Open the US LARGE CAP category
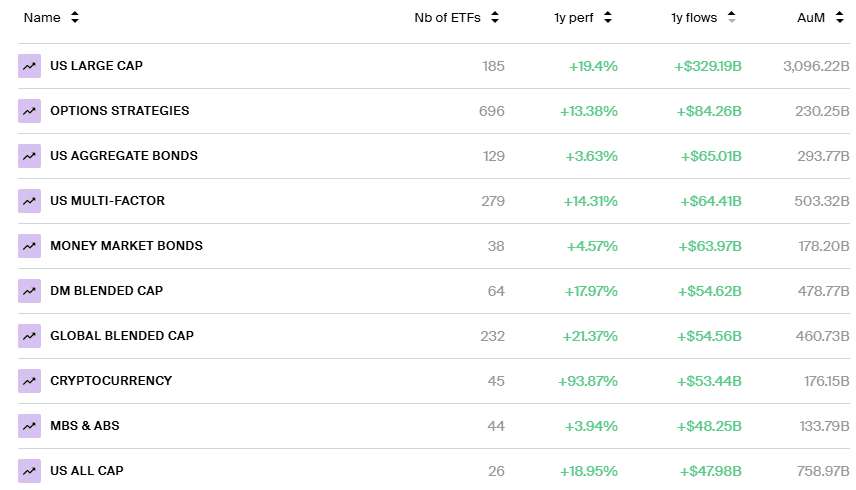 coord(96,66)
